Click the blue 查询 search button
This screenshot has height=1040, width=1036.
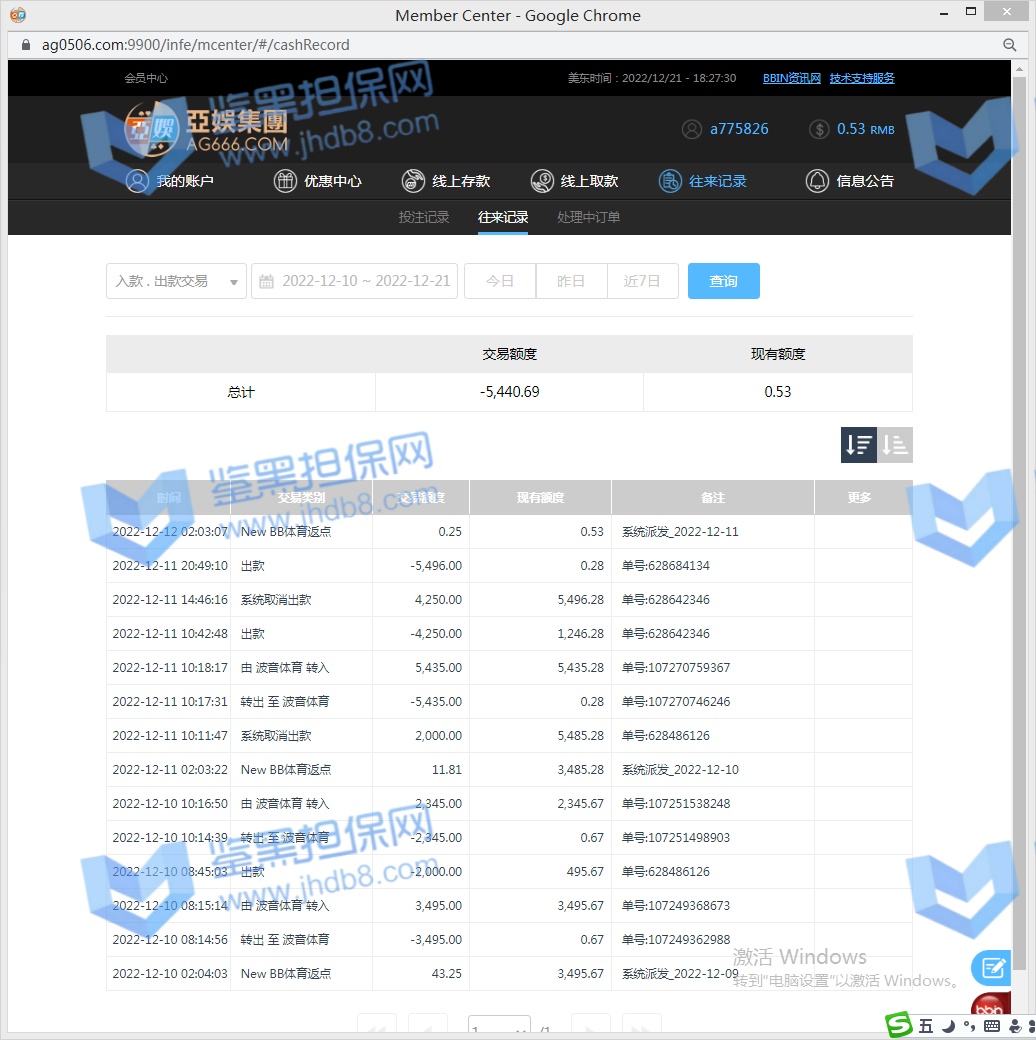(x=723, y=281)
